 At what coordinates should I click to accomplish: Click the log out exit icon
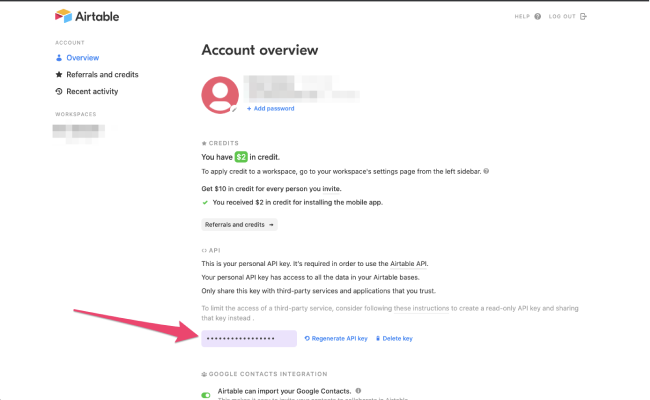[583, 17]
